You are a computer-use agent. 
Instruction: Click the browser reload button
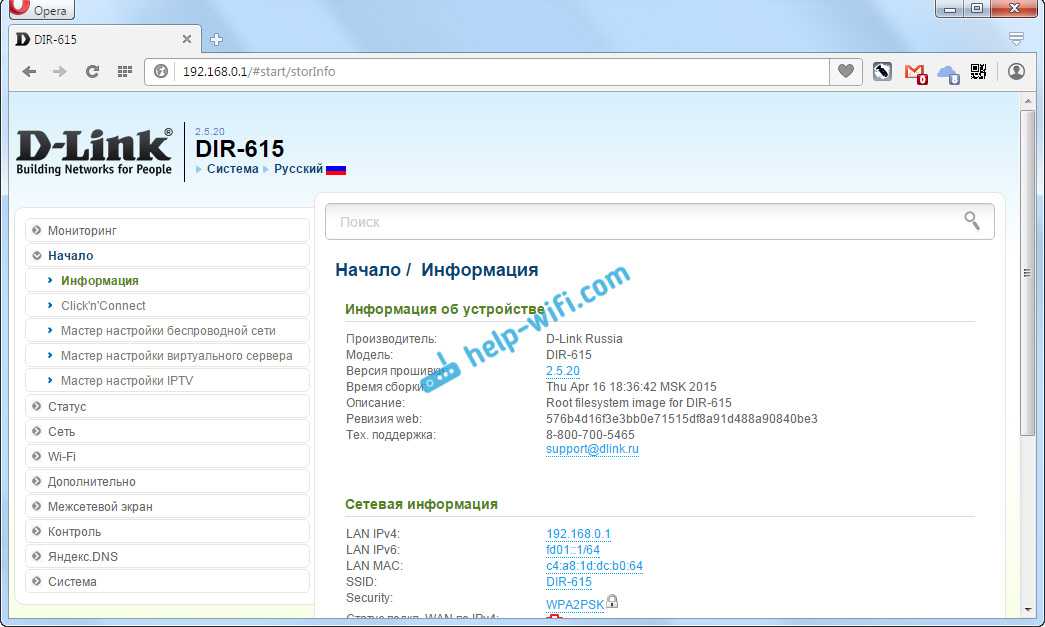pos(93,71)
